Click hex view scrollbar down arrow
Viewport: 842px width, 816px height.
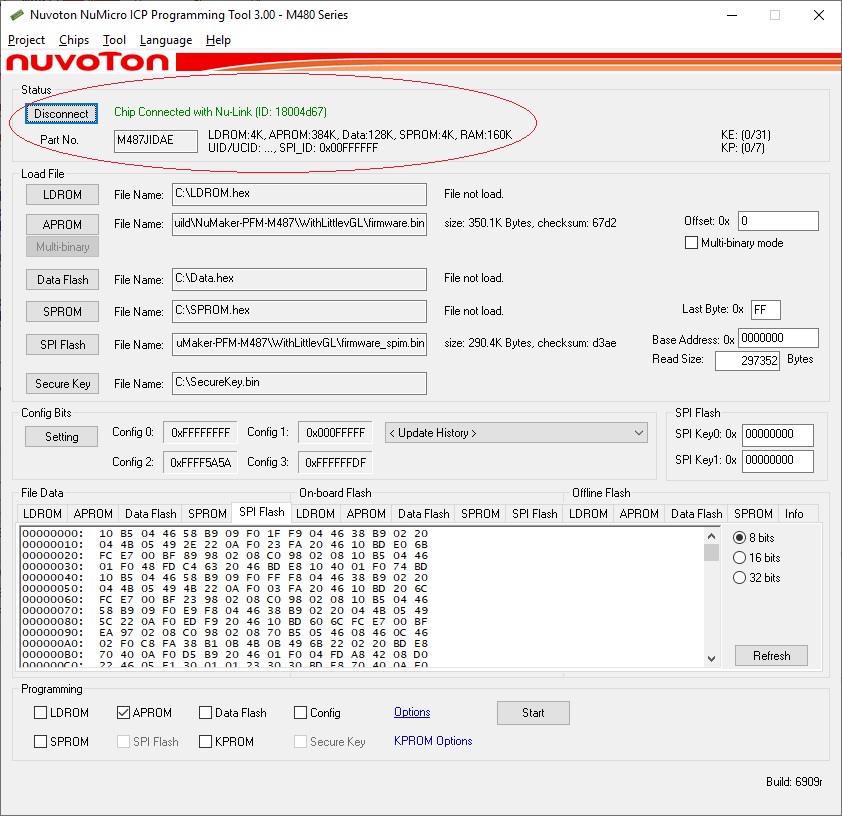[x=711, y=659]
